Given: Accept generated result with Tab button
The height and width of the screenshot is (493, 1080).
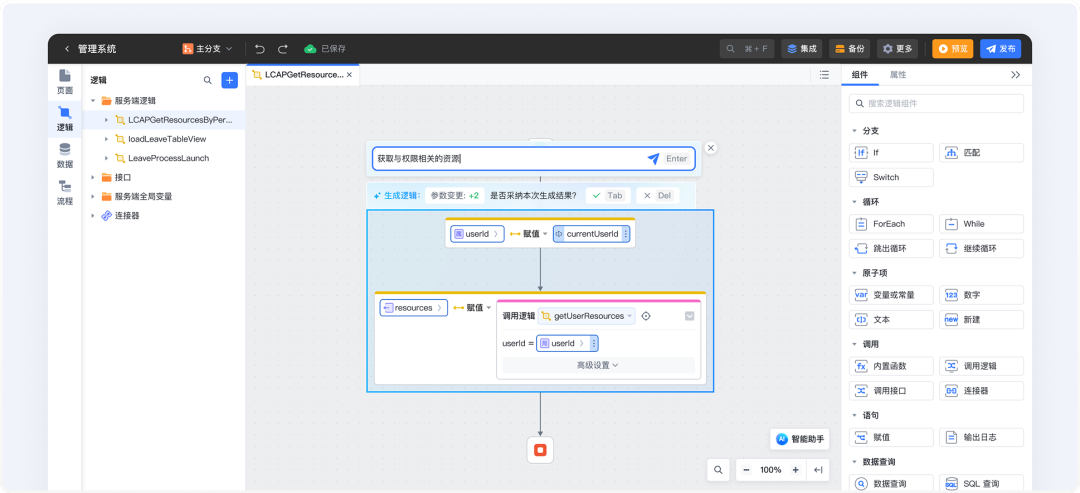Looking at the screenshot, I should pyautogui.click(x=608, y=196).
